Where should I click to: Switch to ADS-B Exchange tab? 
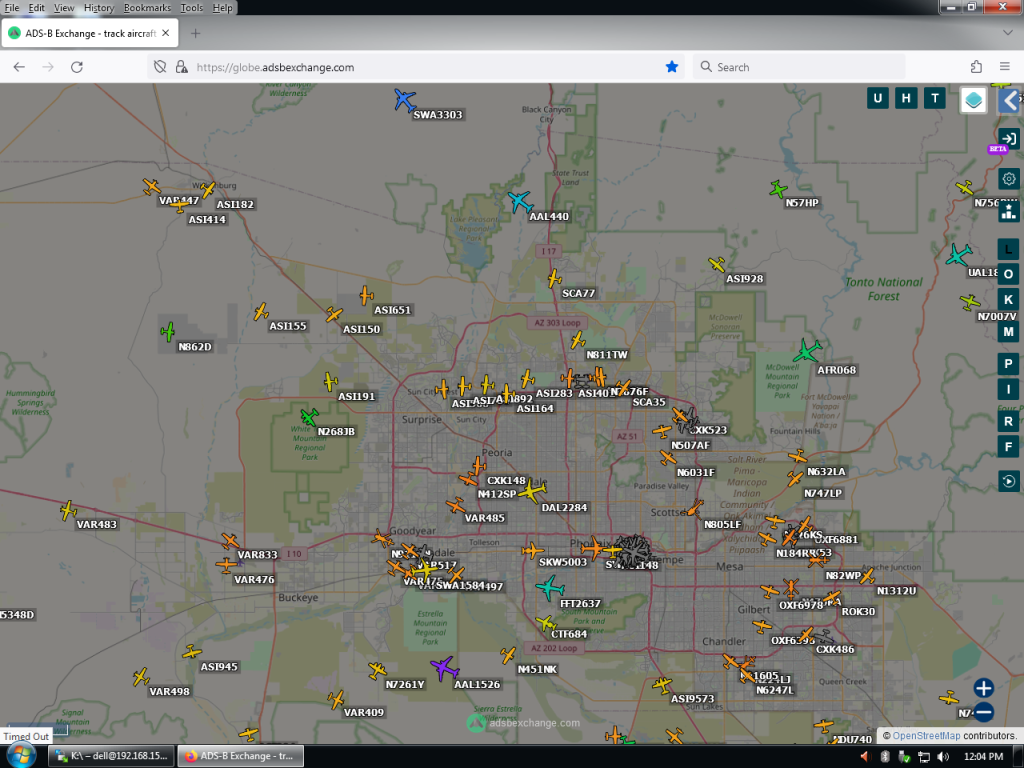click(x=89, y=33)
